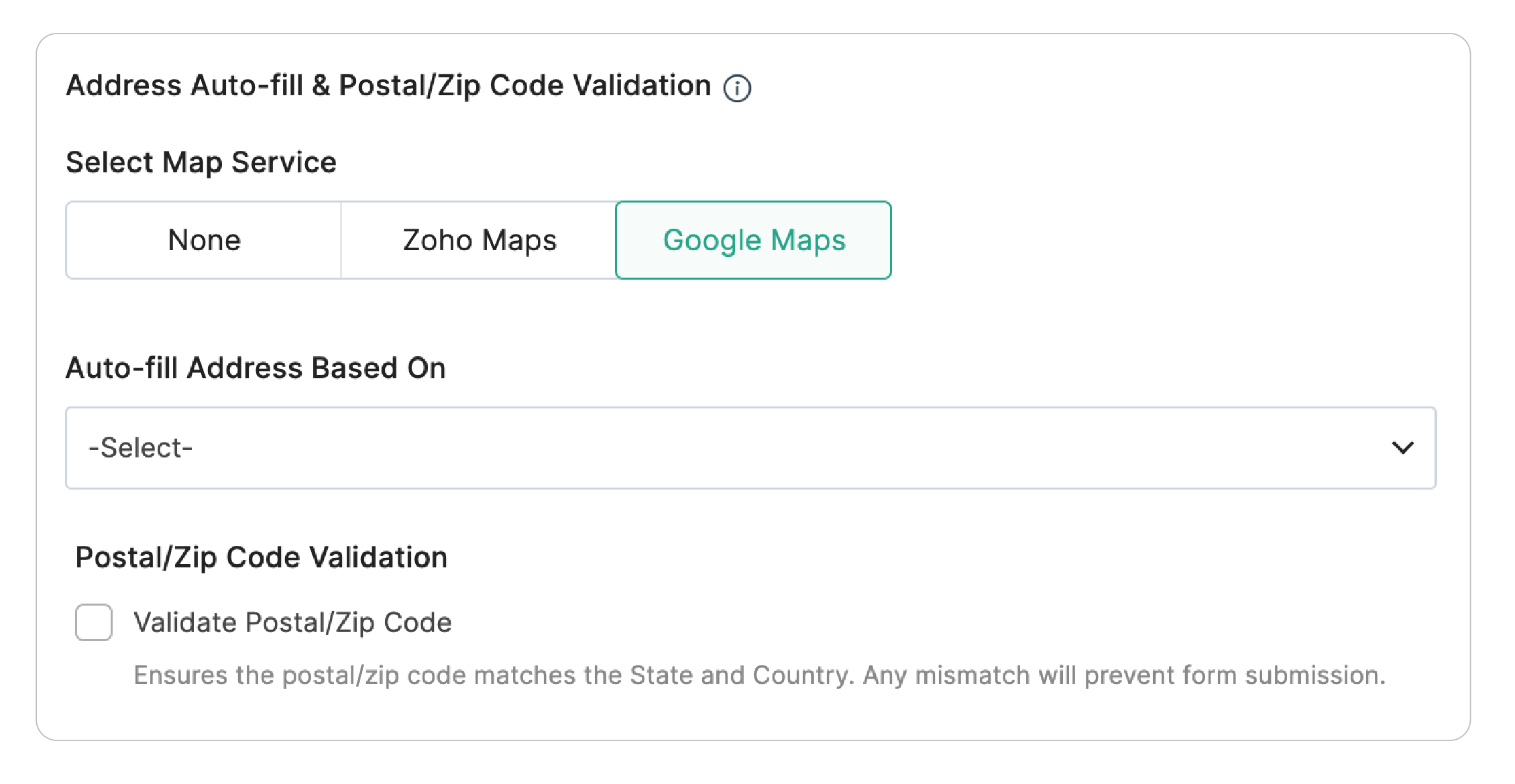Click empty space right of Google Maps
Image resolution: width=1515 pixels, height=784 pixels.
(1140, 240)
